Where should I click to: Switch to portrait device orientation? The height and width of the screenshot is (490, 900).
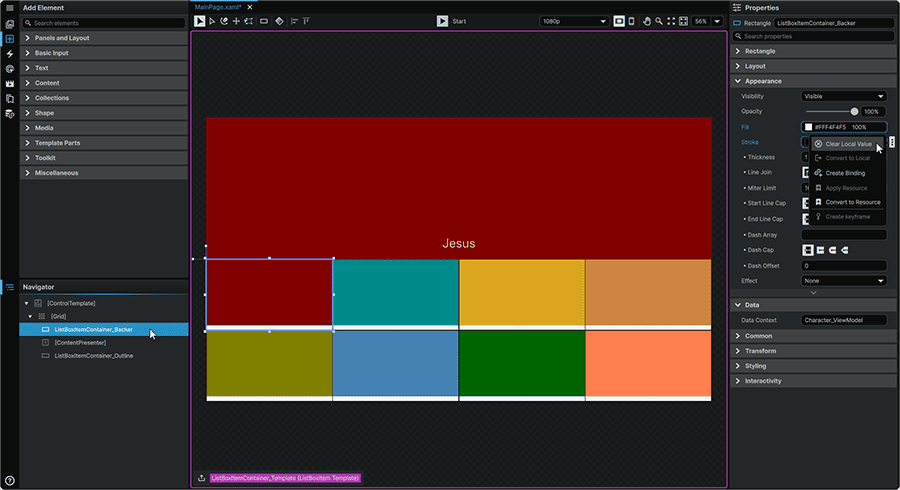click(x=631, y=21)
